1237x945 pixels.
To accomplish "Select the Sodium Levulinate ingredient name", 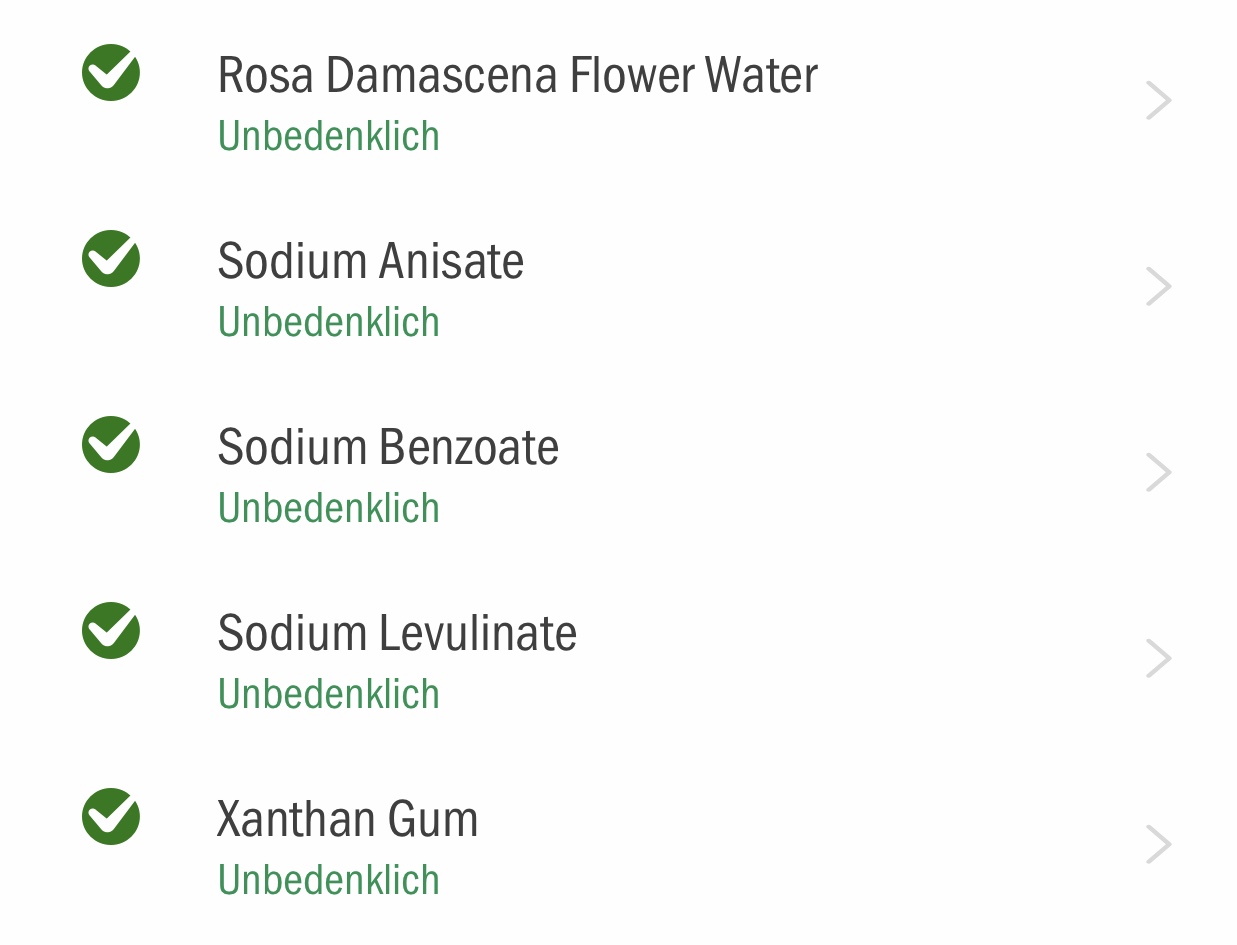I will [x=397, y=633].
